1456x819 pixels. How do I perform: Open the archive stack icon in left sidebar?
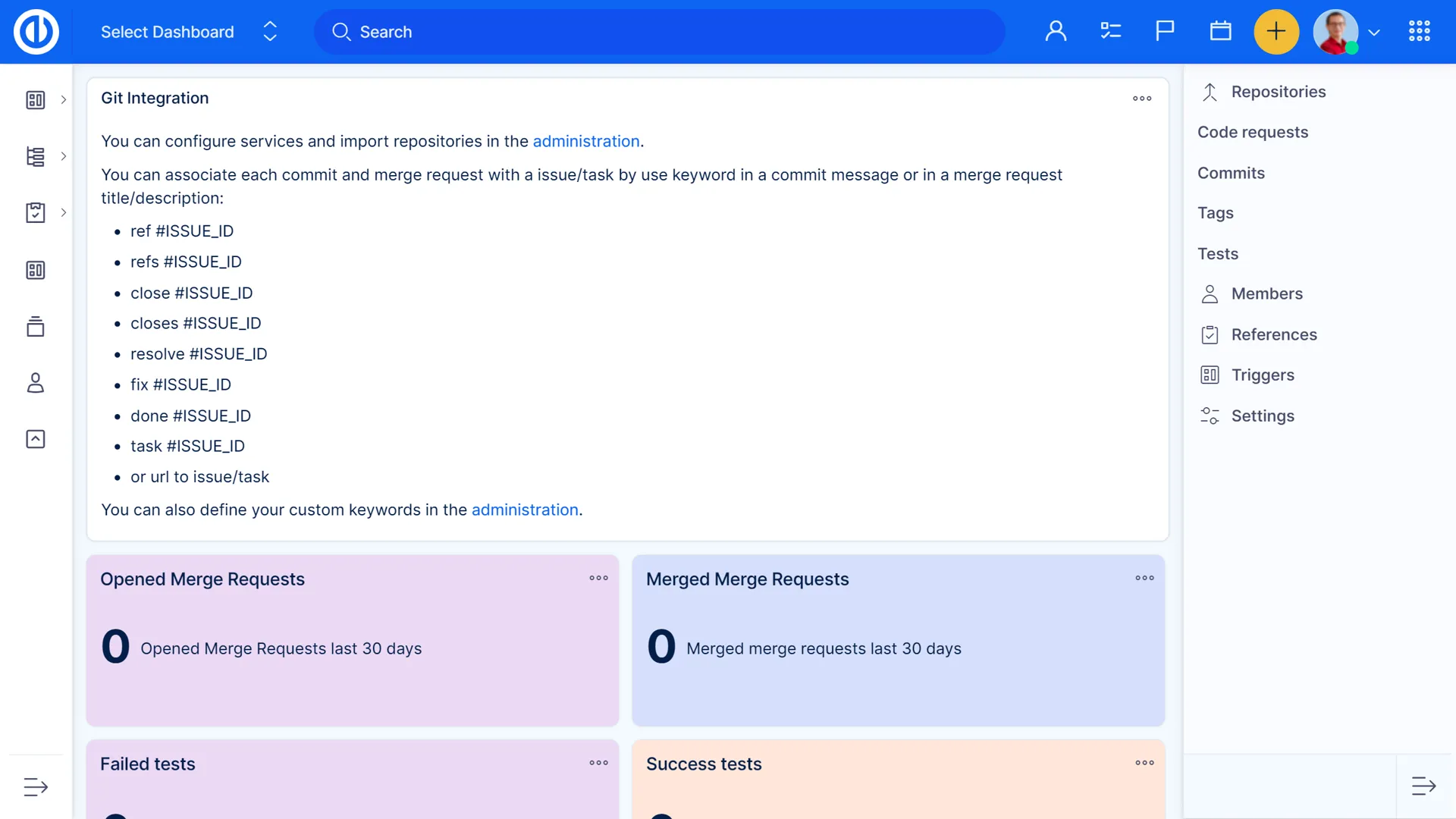tap(36, 327)
